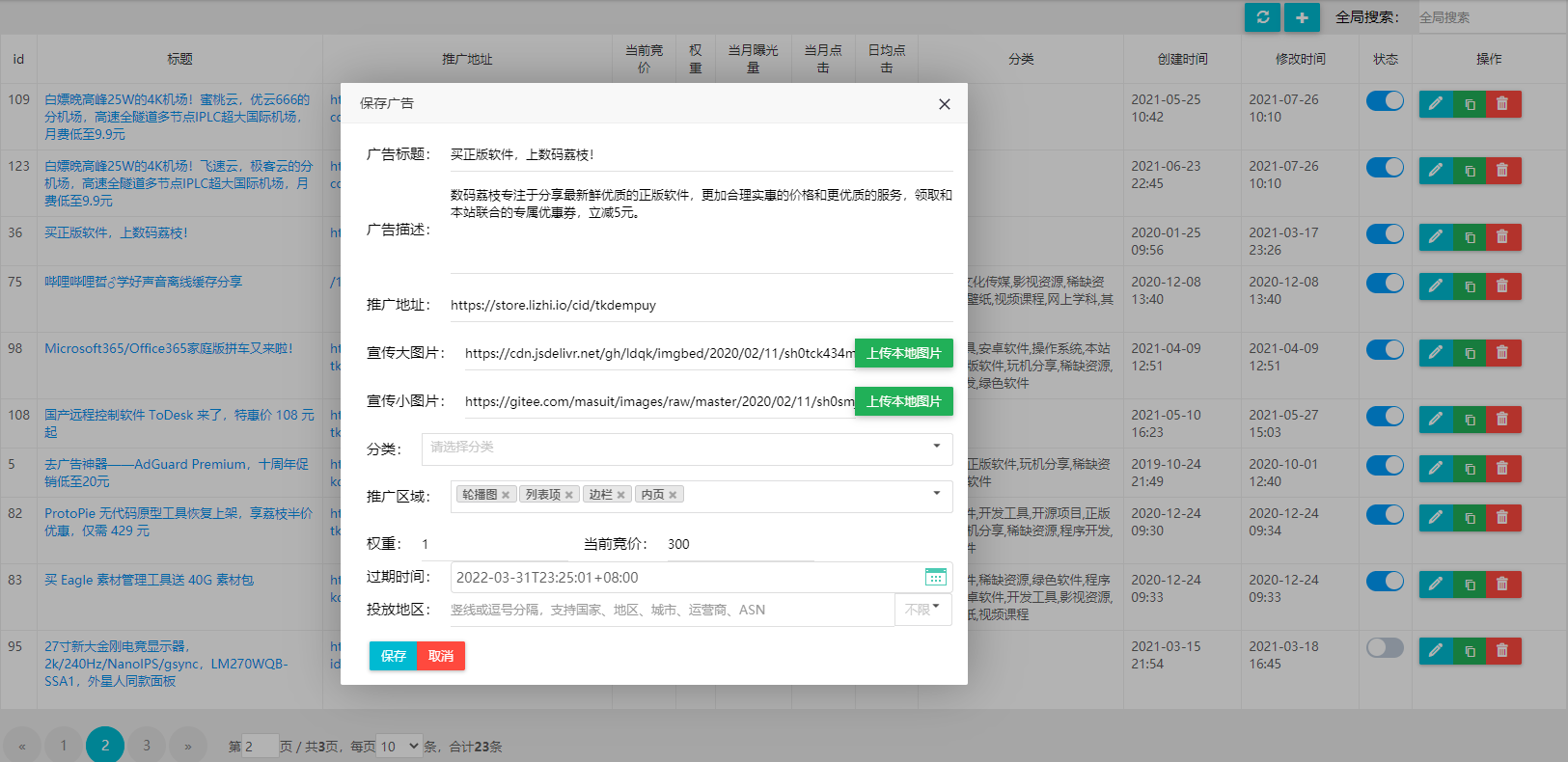Toggle the status switch for row 109
The image size is (1568, 762).
point(1385,101)
